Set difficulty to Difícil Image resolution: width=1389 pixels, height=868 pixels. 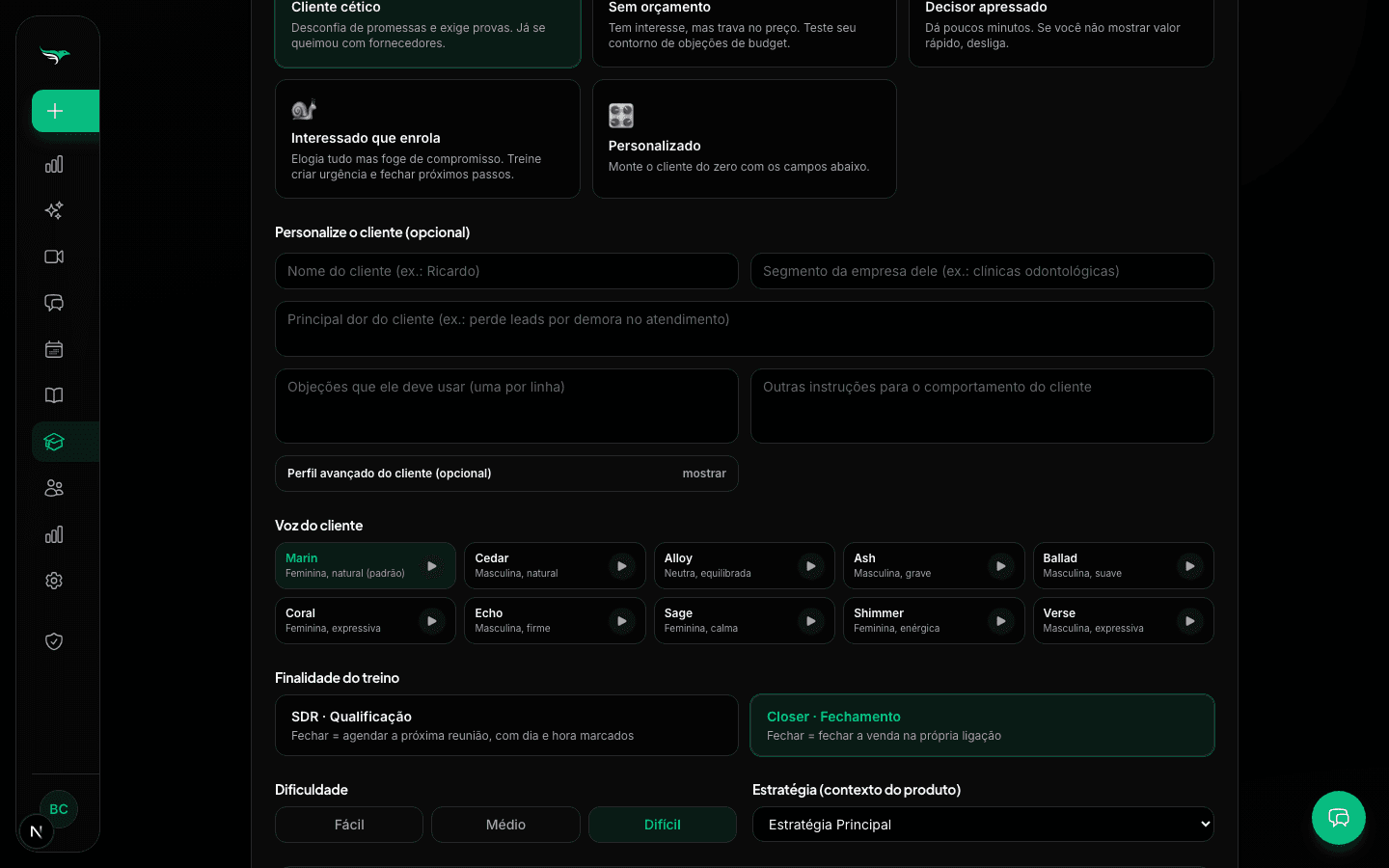(663, 825)
